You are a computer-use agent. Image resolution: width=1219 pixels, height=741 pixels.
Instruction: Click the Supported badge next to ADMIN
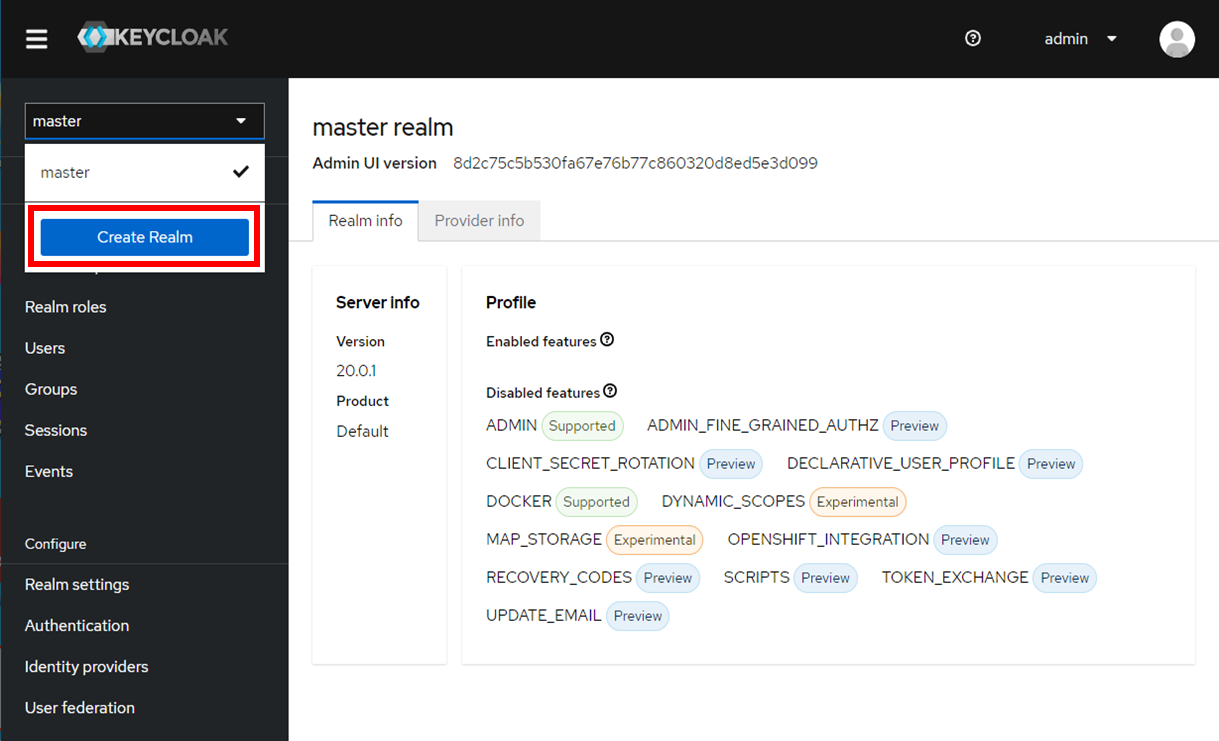tap(582, 425)
